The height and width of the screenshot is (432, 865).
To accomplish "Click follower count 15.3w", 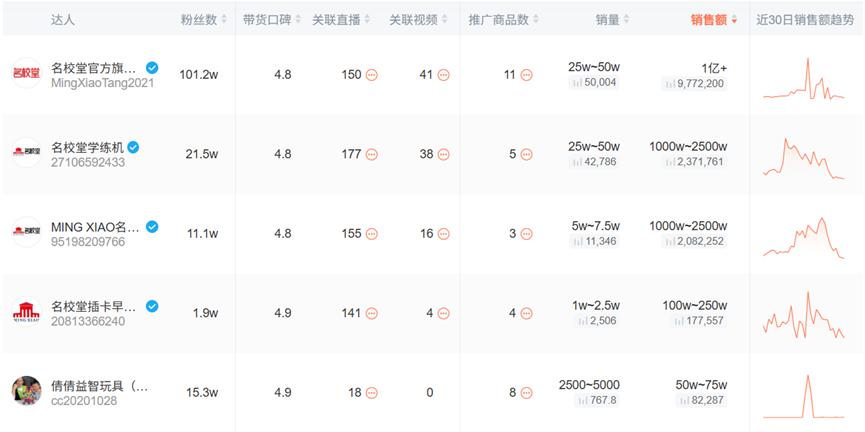I will (x=202, y=393).
